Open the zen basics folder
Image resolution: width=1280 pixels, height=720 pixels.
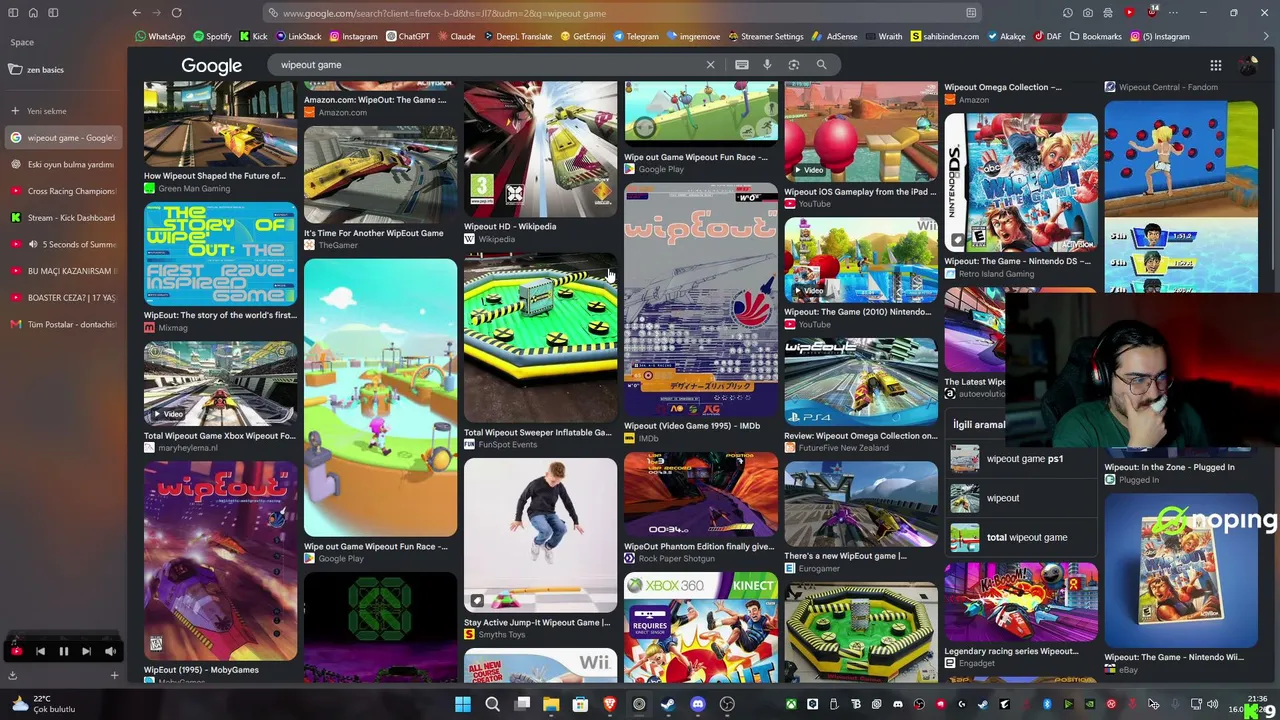(x=62, y=70)
